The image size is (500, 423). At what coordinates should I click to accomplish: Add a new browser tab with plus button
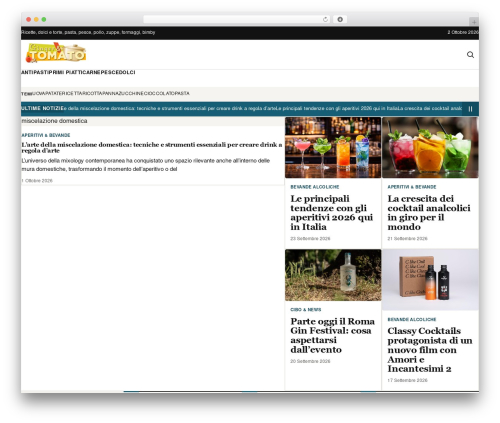click(x=474, y=22)
